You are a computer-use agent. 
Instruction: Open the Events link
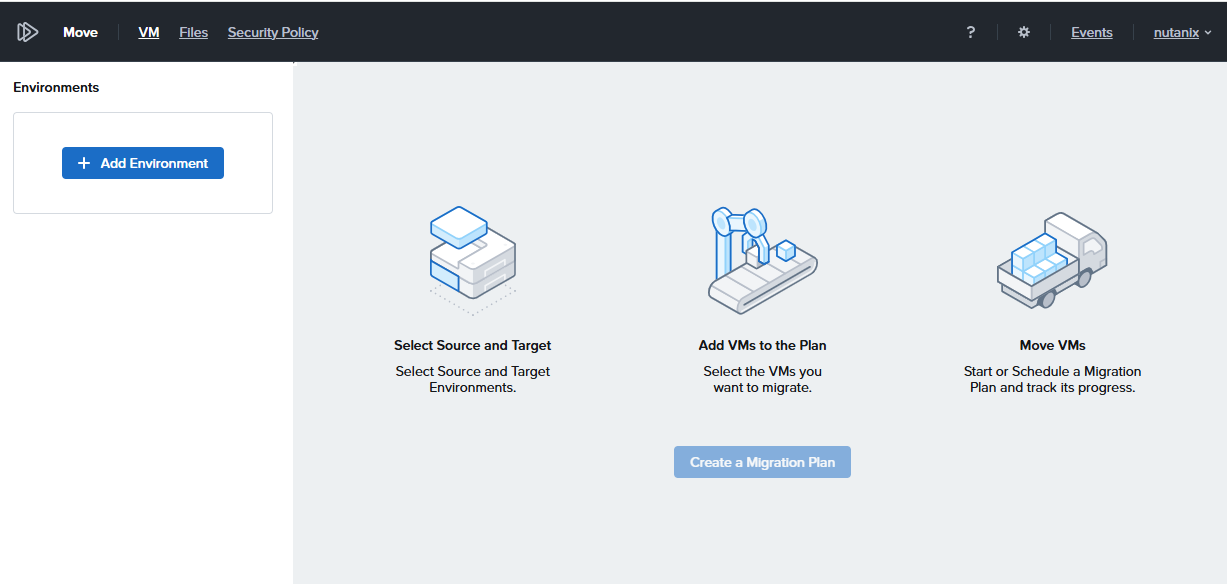(1091, 32)
